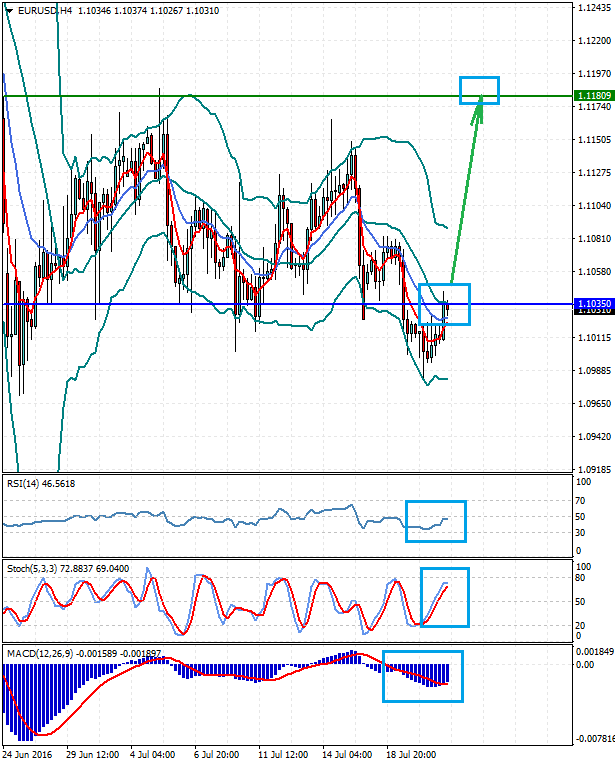
Task: Click the green upward forecast arrow
Action: (x=466, y=188)
